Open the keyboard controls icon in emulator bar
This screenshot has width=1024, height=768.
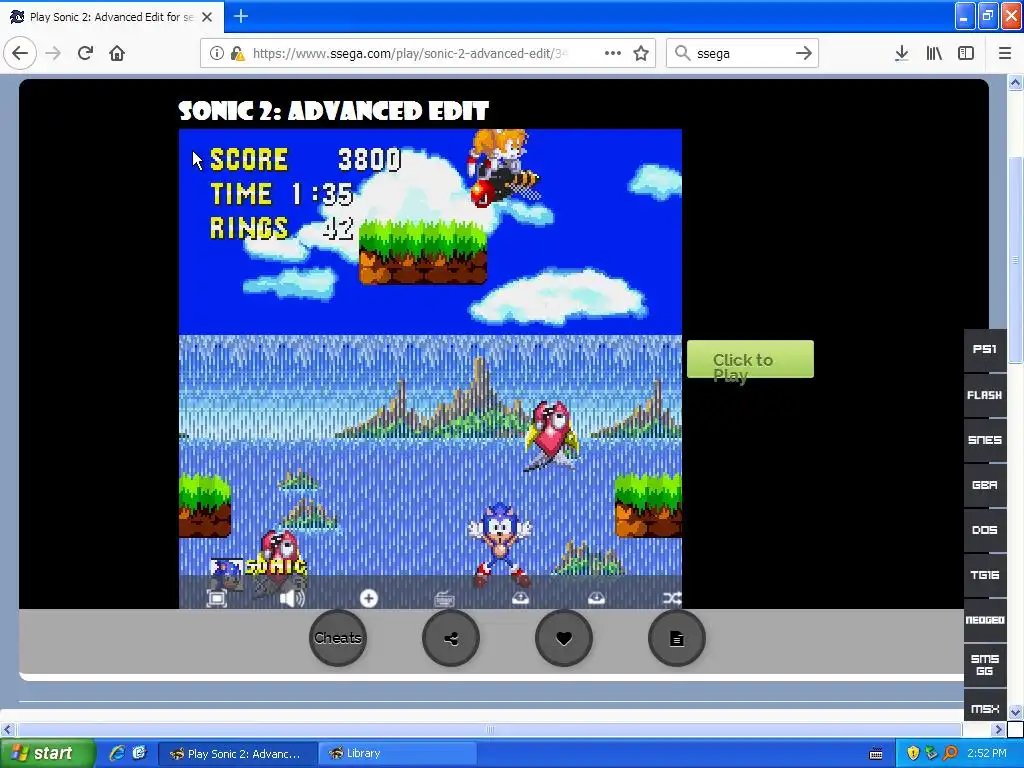tap(444, 598)
